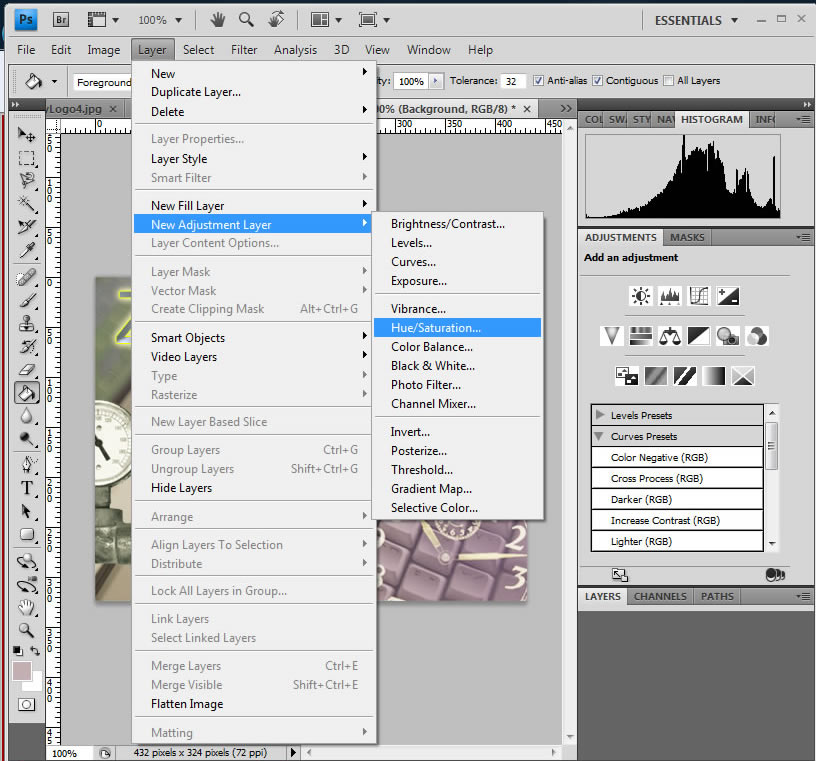Image resolution: width=816 pixels, height=761 pixels.
Task: Select Cross Process (RGB) curves preset
Action: (x=677, y=478)
